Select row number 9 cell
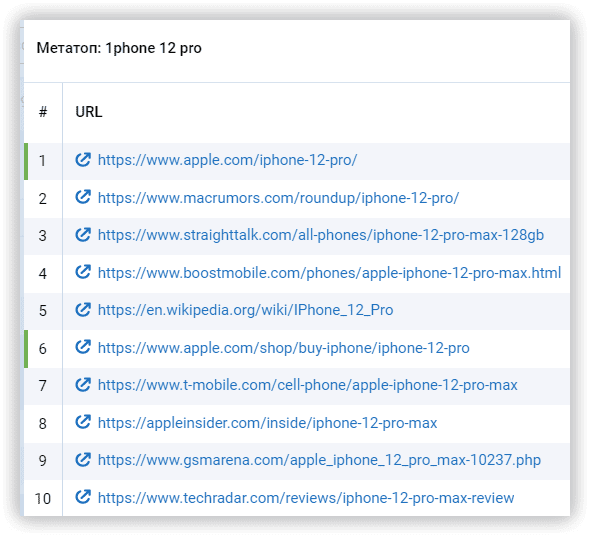590x536 pixels. 43,460
